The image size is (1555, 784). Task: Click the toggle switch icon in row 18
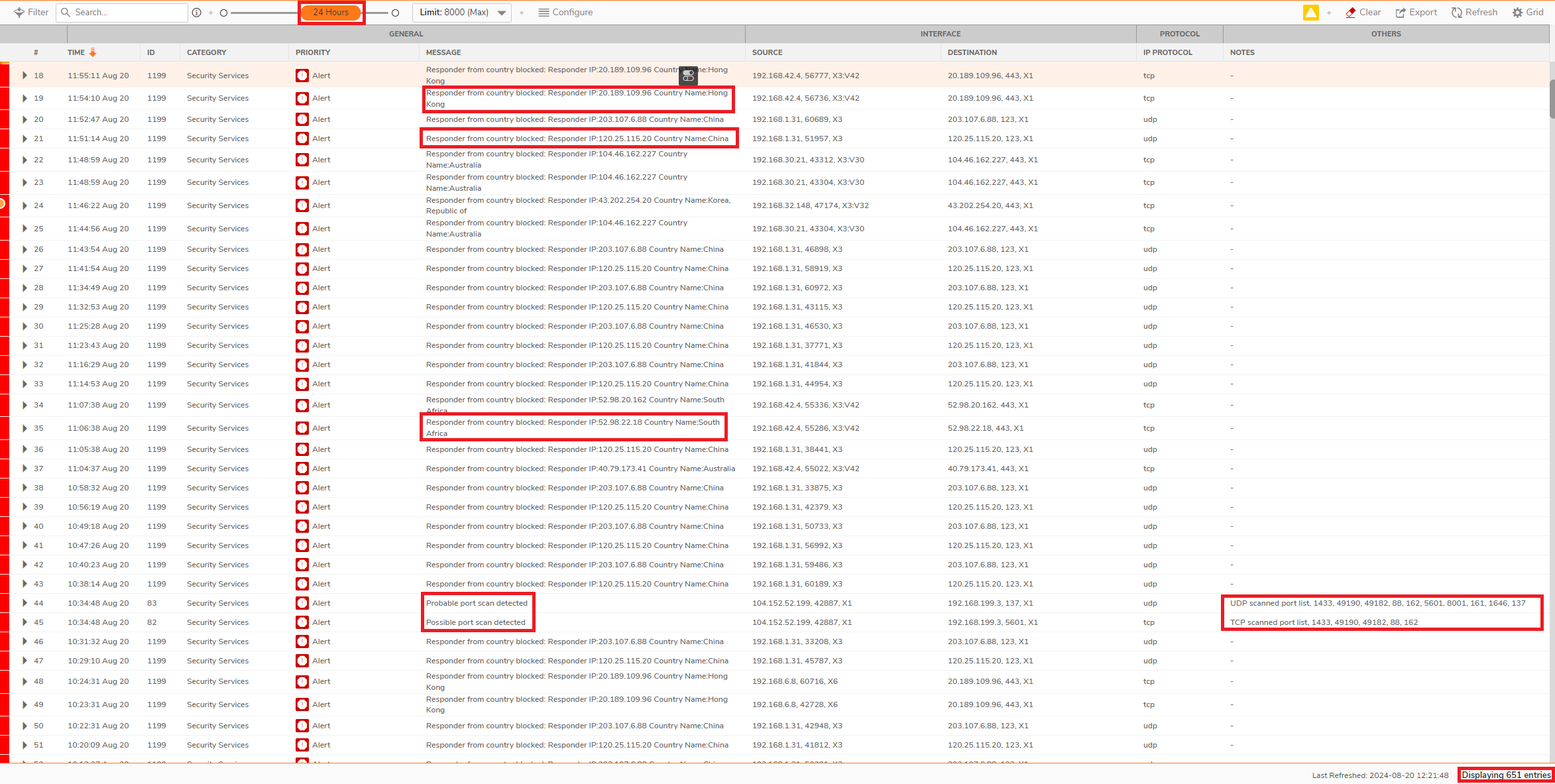[x=688, y=76]
